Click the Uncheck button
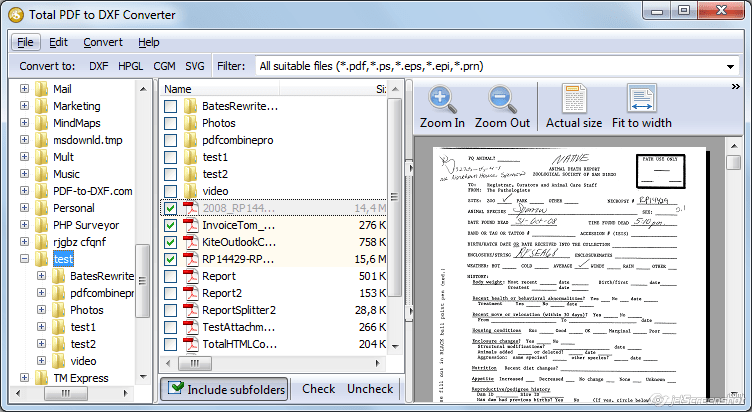 click(370, 389)
